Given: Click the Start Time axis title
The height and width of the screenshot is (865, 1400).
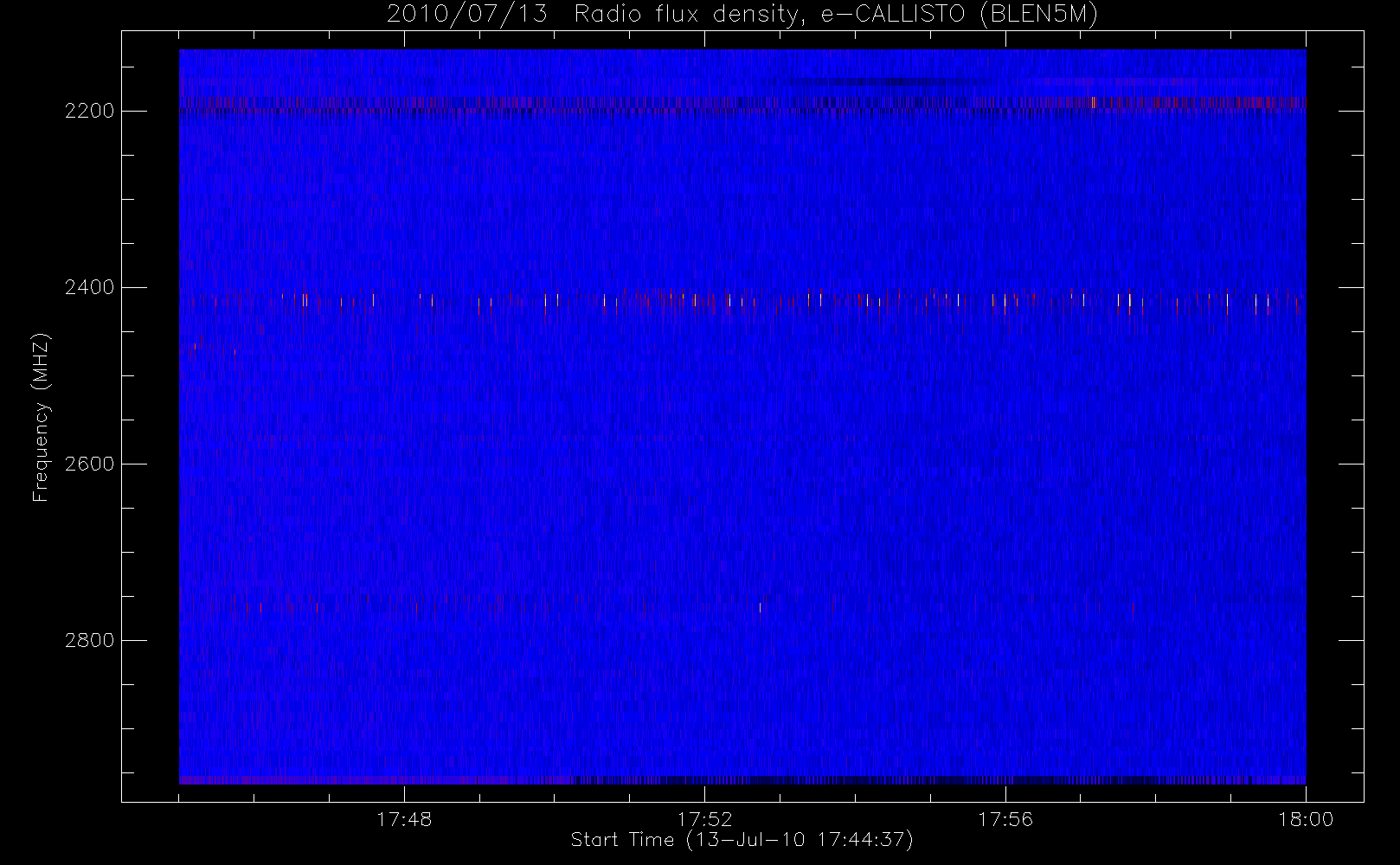Looking at the screenshot, I should (742, 840).
